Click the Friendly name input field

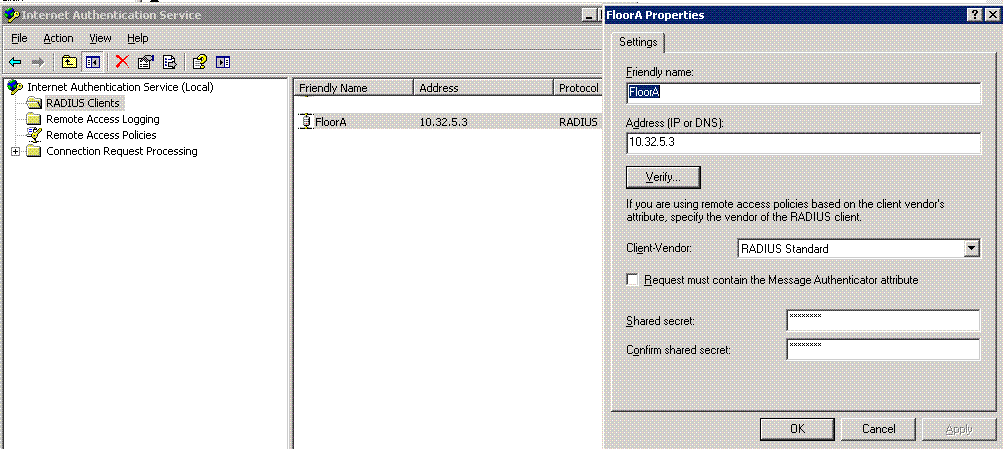point(803,93)
